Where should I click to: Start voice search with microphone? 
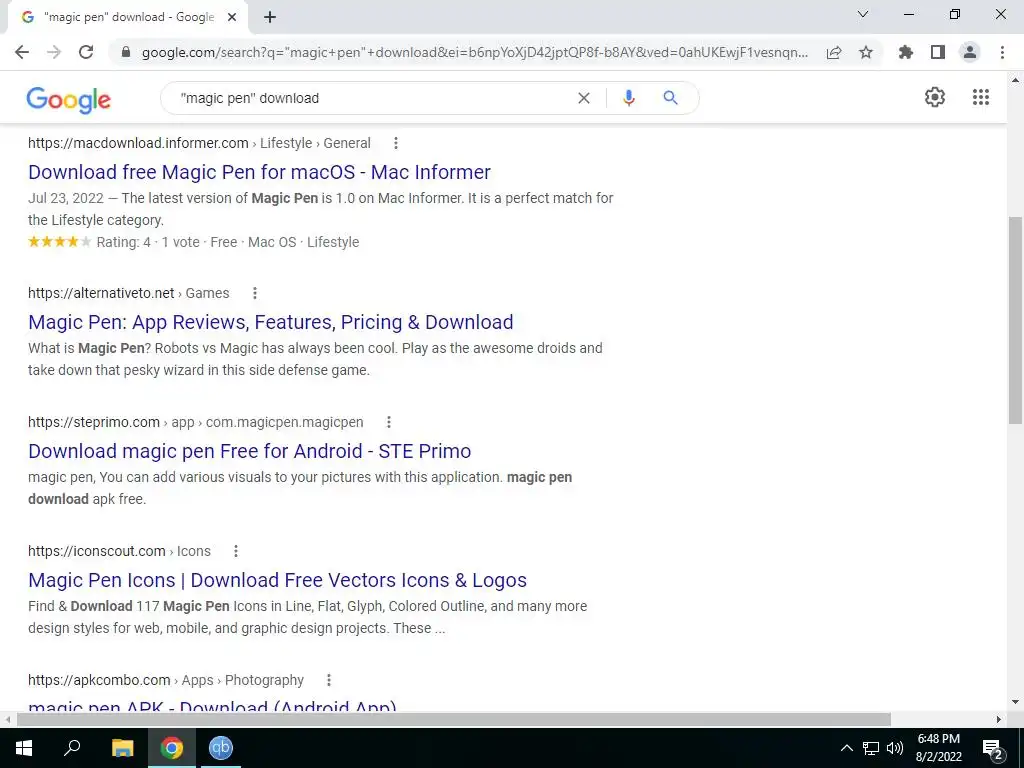point(628,98)
